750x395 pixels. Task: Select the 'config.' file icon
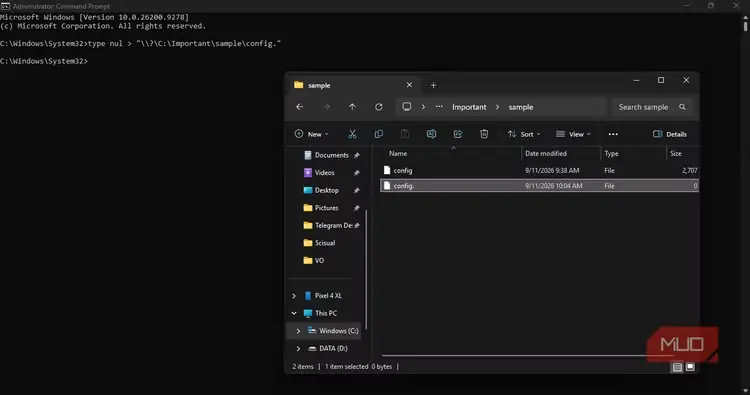pos(387,186)
